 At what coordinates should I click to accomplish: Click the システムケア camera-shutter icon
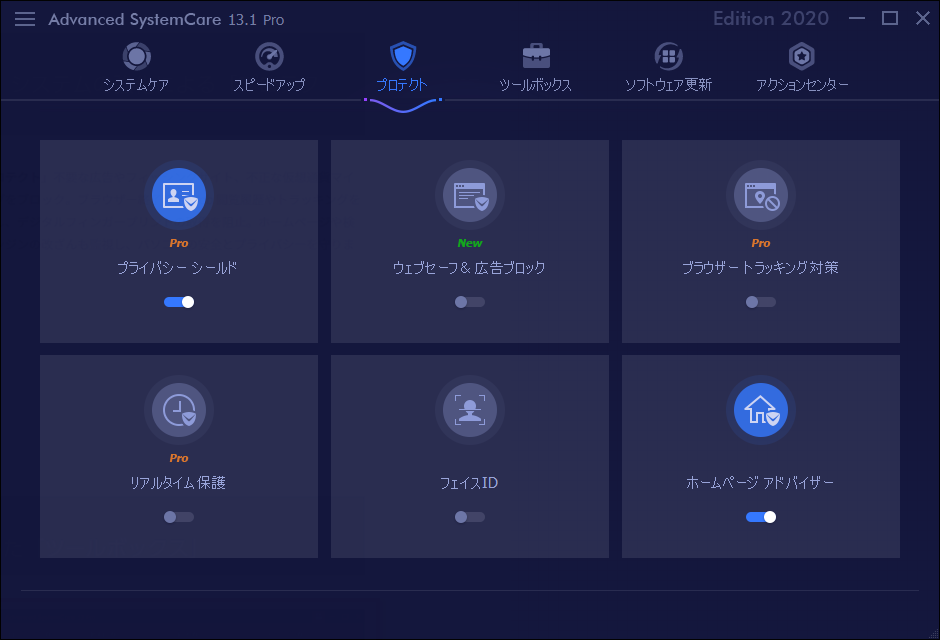[137, 56]
